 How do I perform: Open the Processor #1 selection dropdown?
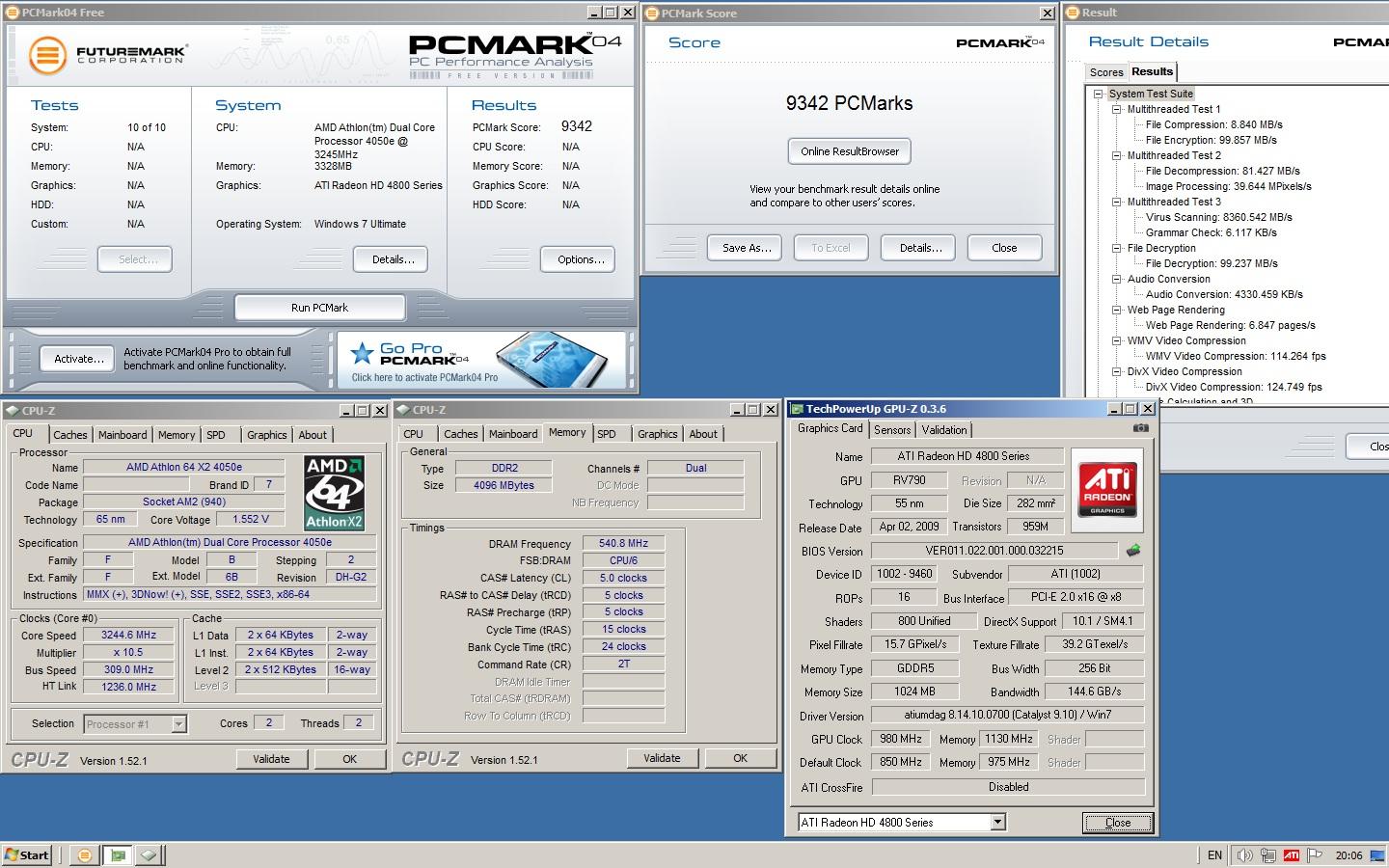pos(178,723)
